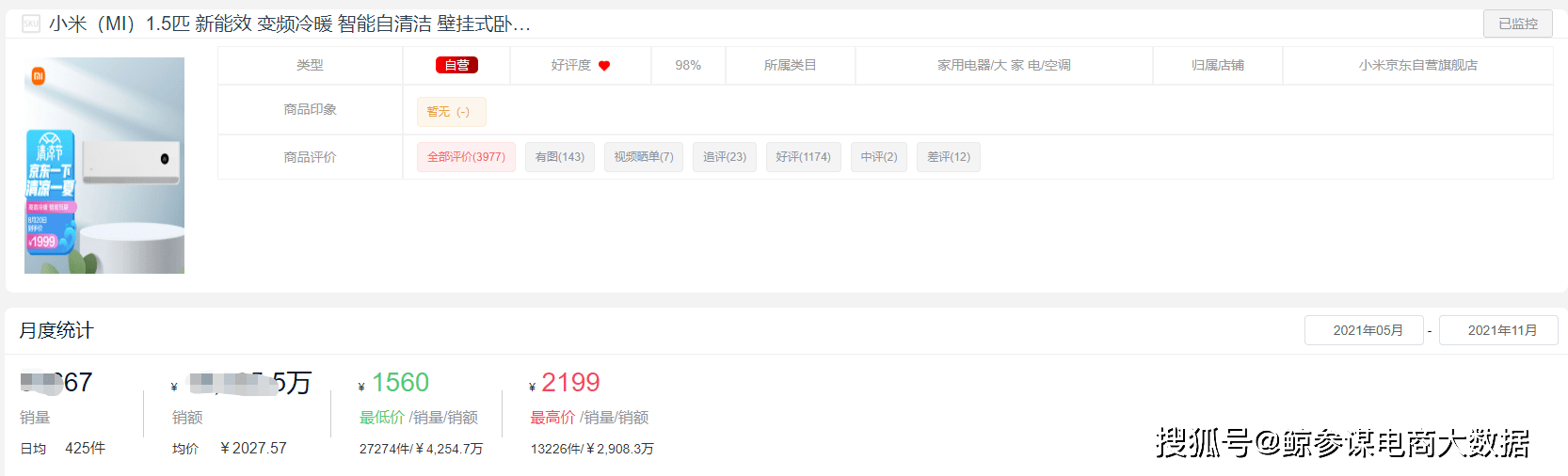Open the Xiaomi air conditioner product thumbnail
This screenshot has height=476, width=1568.
pyautogui.click(x=104, y=166)
